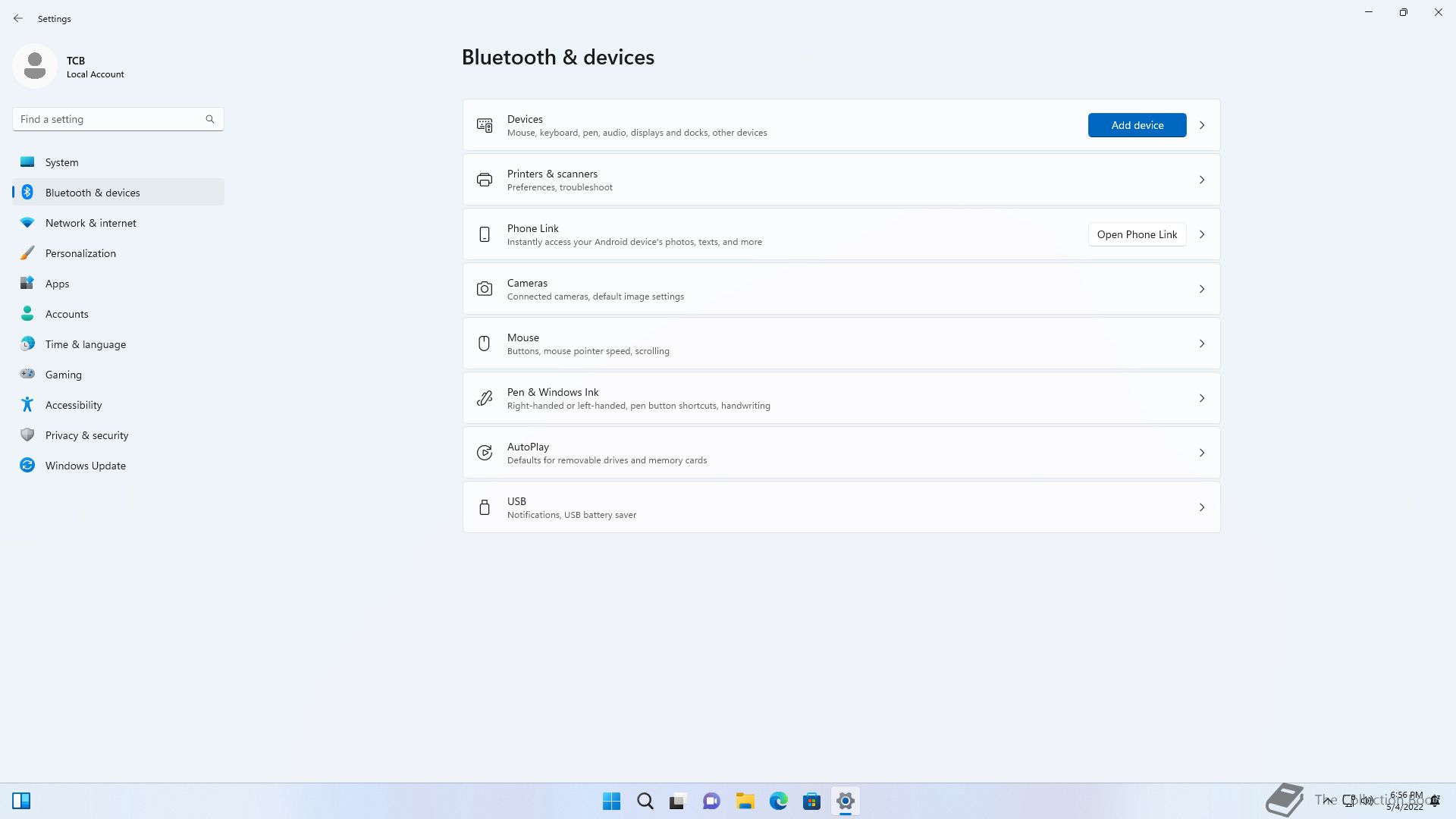
Task: Click the Personalization paintbrush icon
Action: [27, 253]
